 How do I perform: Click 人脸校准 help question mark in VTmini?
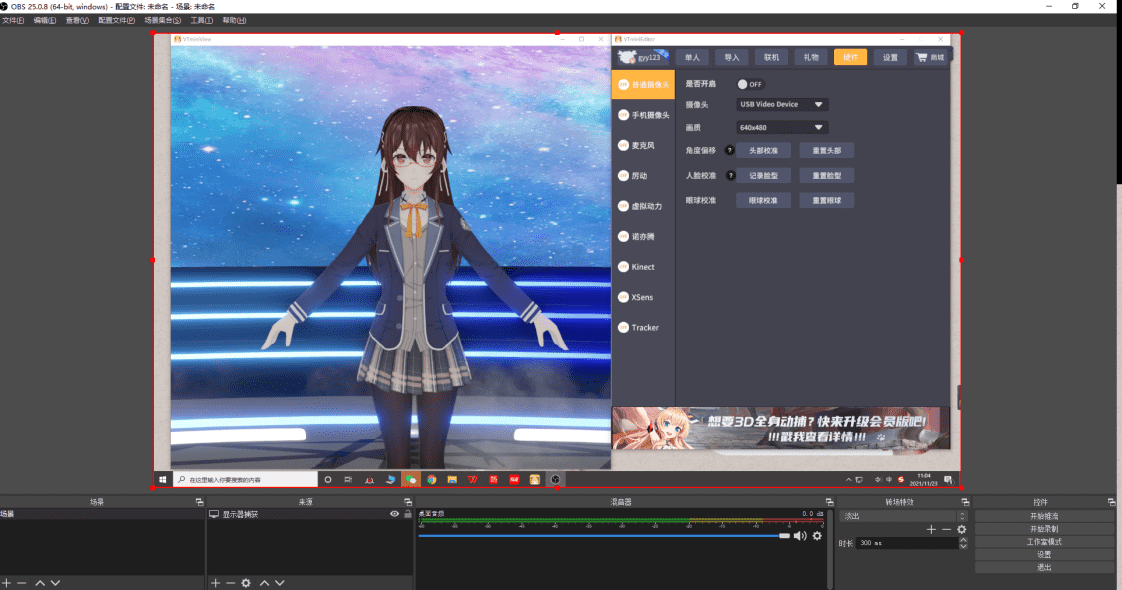[x=731, y=176]
